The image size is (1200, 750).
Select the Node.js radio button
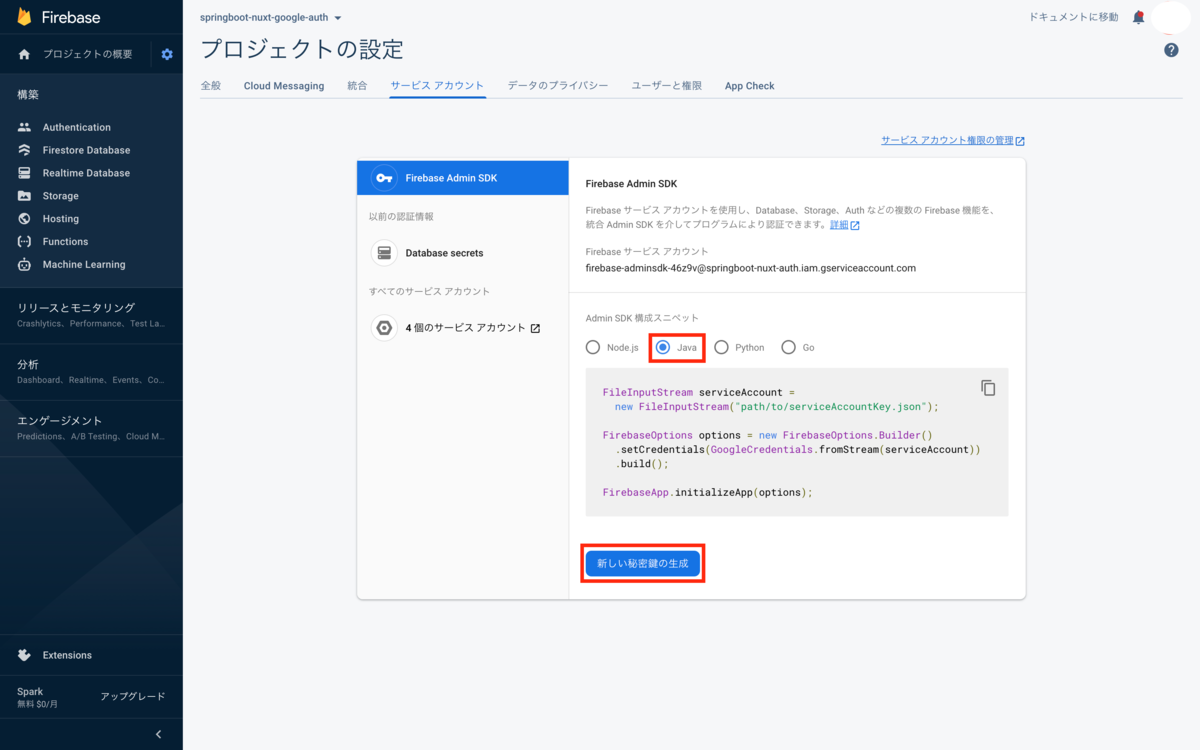(x=593, y=347)
